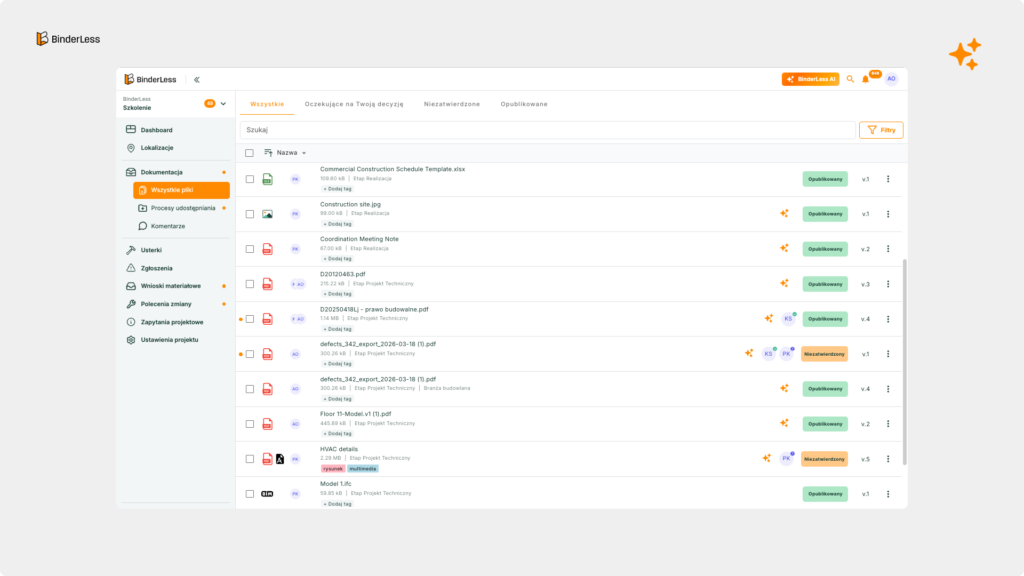Open the notifications bell
This screenshot has width=1024, height=576.
(x=867, y=78)
